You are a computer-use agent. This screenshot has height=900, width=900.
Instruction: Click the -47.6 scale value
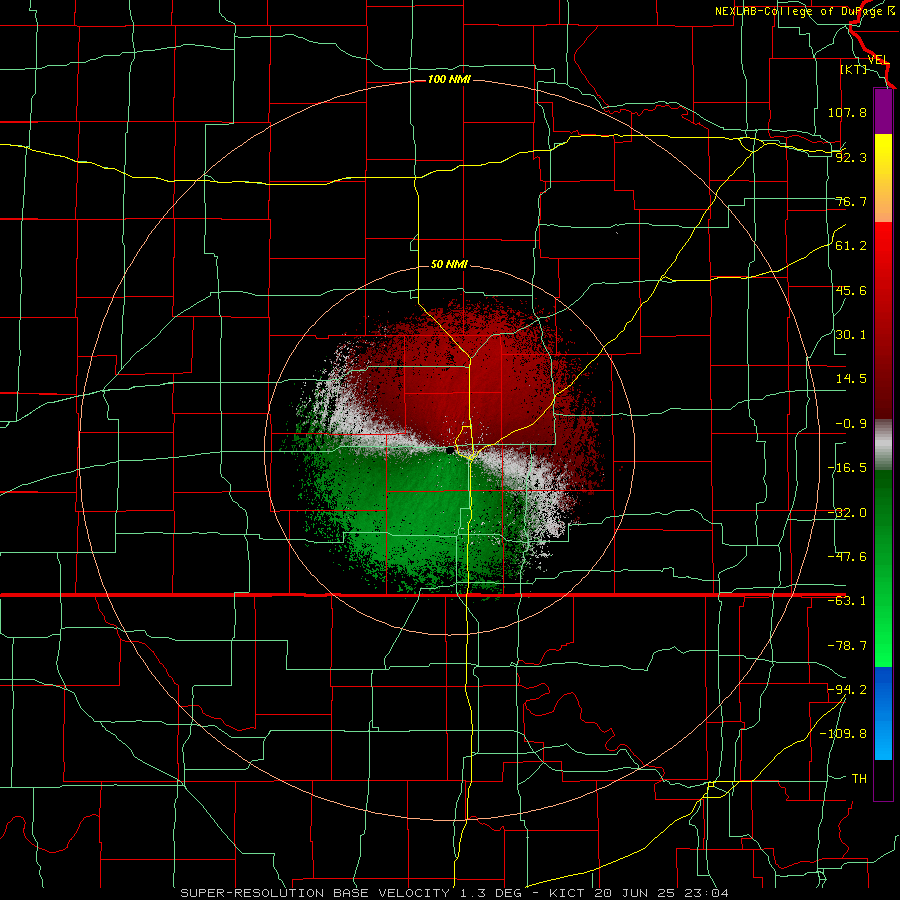(x=847, y=557)
